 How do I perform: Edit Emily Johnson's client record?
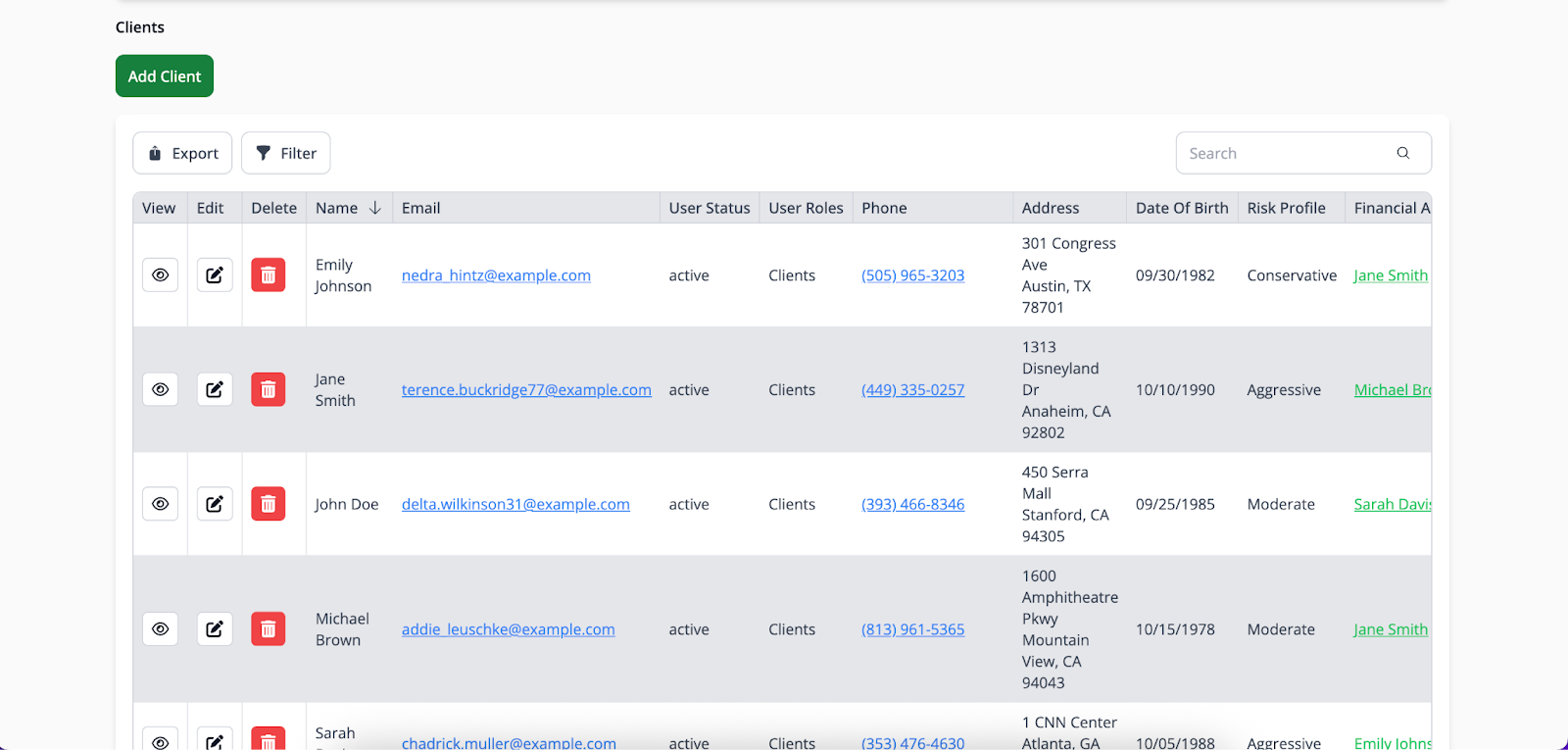pyautogui.click(x=215, y=275)
